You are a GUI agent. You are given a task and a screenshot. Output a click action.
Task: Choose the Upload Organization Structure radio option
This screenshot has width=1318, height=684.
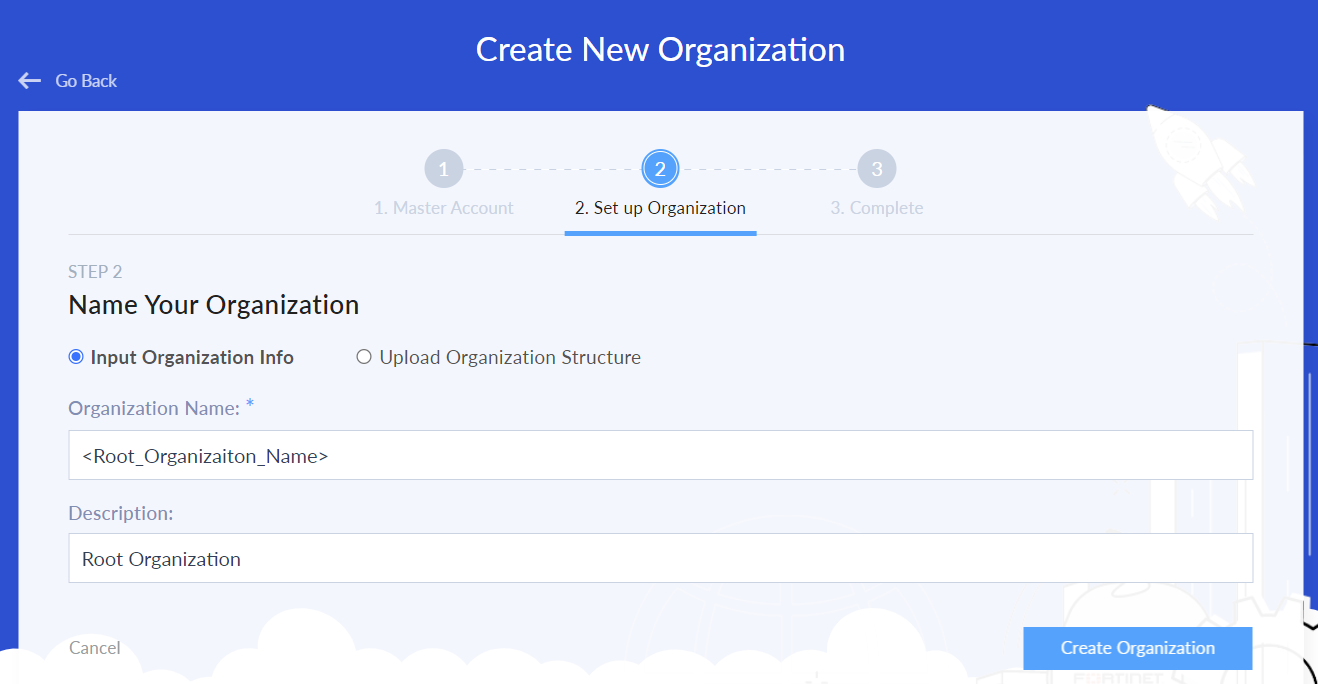click(364, 357)
